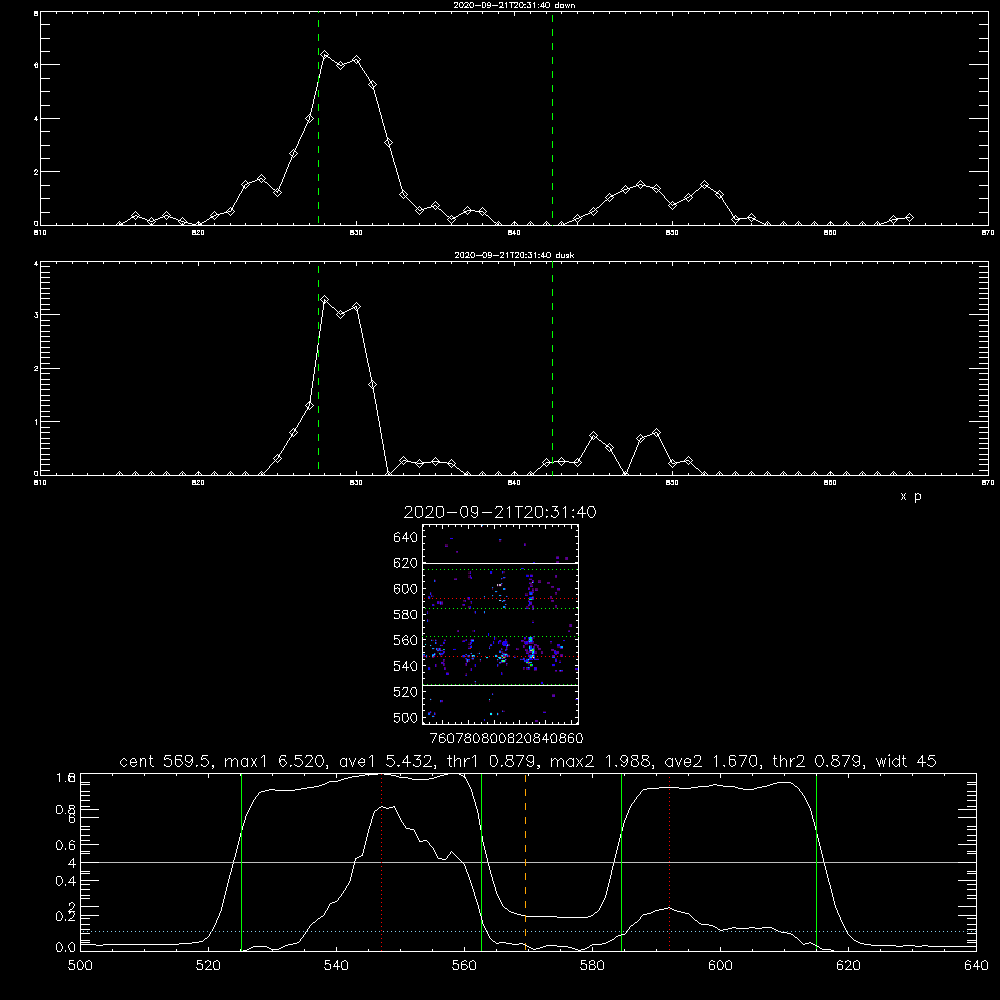Click the green boundary line at 525 in profile plot
1000x1000 pixels.
241,861
